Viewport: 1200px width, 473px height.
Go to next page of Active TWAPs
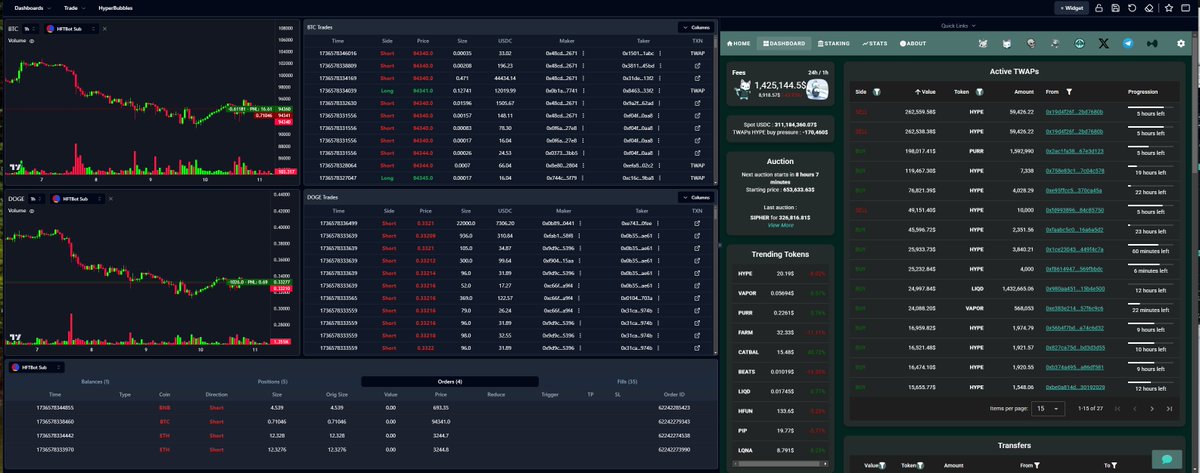tap(1153, 408)
